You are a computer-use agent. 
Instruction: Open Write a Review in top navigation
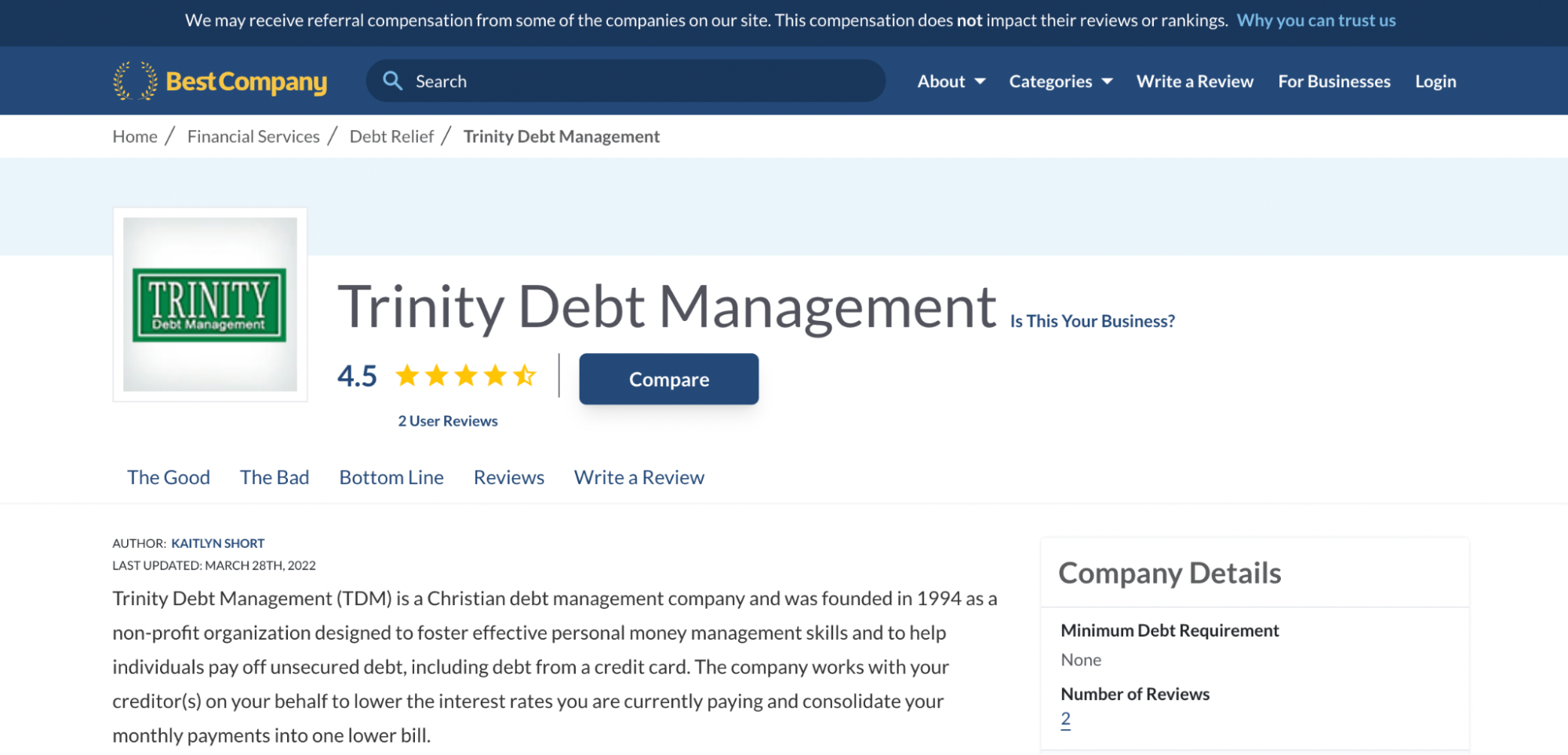pos(1195,82)
